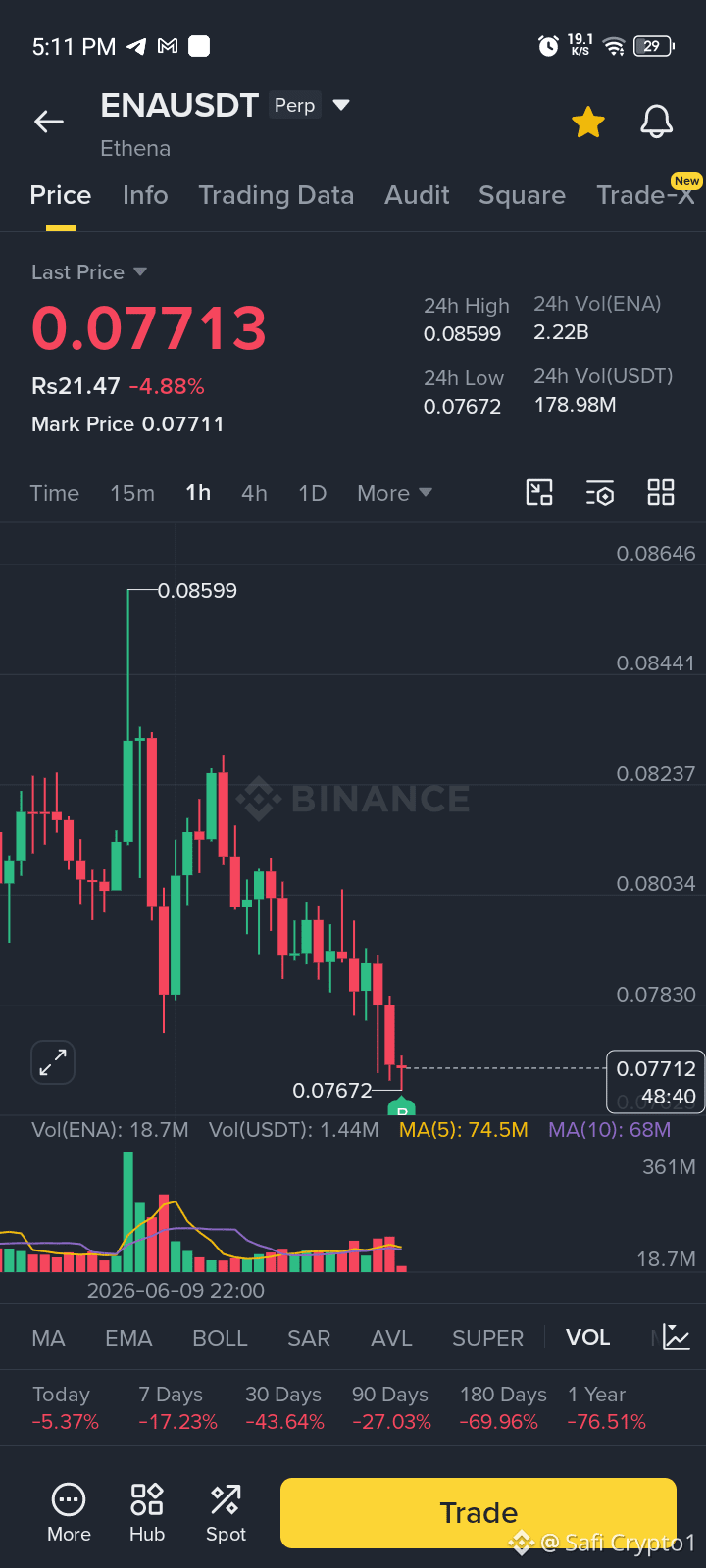Open the indicator chart-line icon
Image resolution: width=706 pixels, height=1568 pixels.
point(677,1337)
